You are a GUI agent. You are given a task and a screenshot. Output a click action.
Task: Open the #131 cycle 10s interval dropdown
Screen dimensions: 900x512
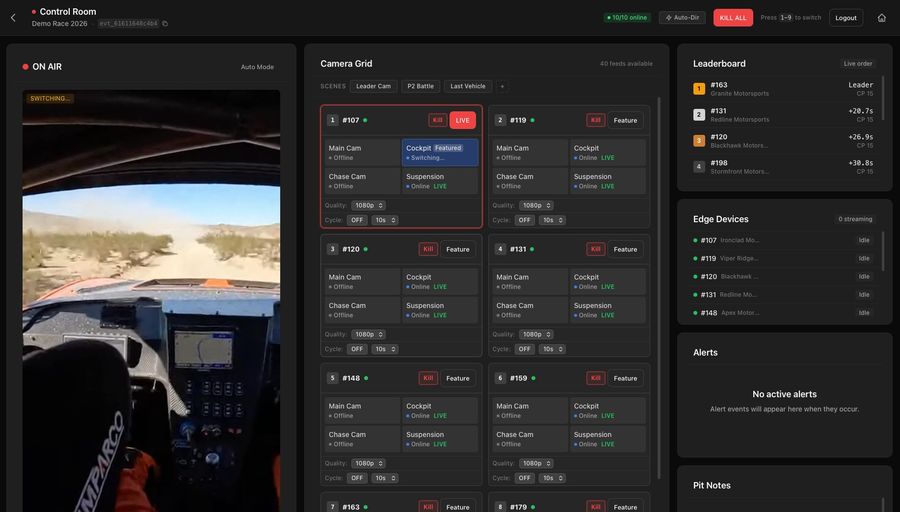[x=552, y=349]
